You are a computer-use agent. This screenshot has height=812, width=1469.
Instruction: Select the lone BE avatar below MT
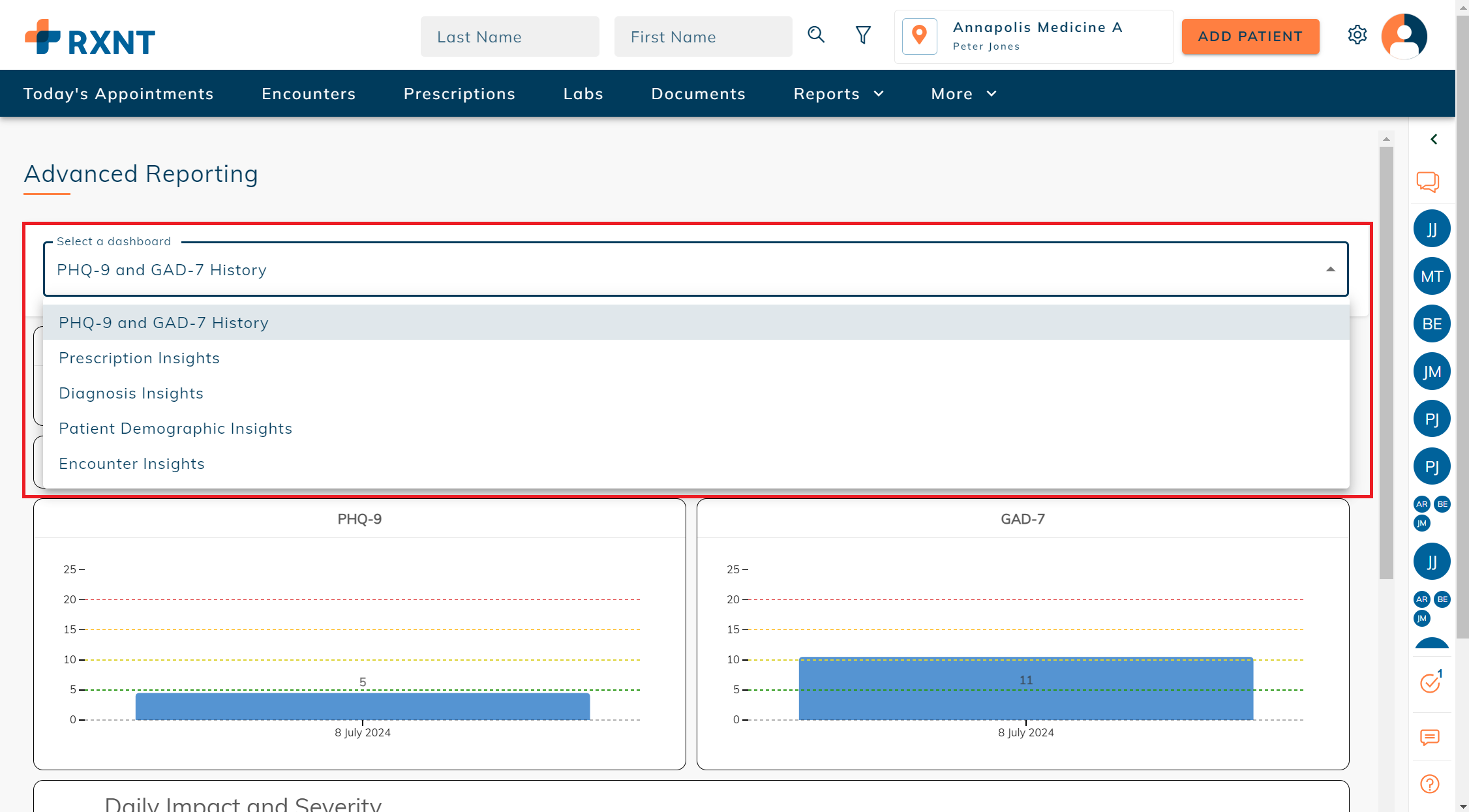click(x=1432, y=323)
